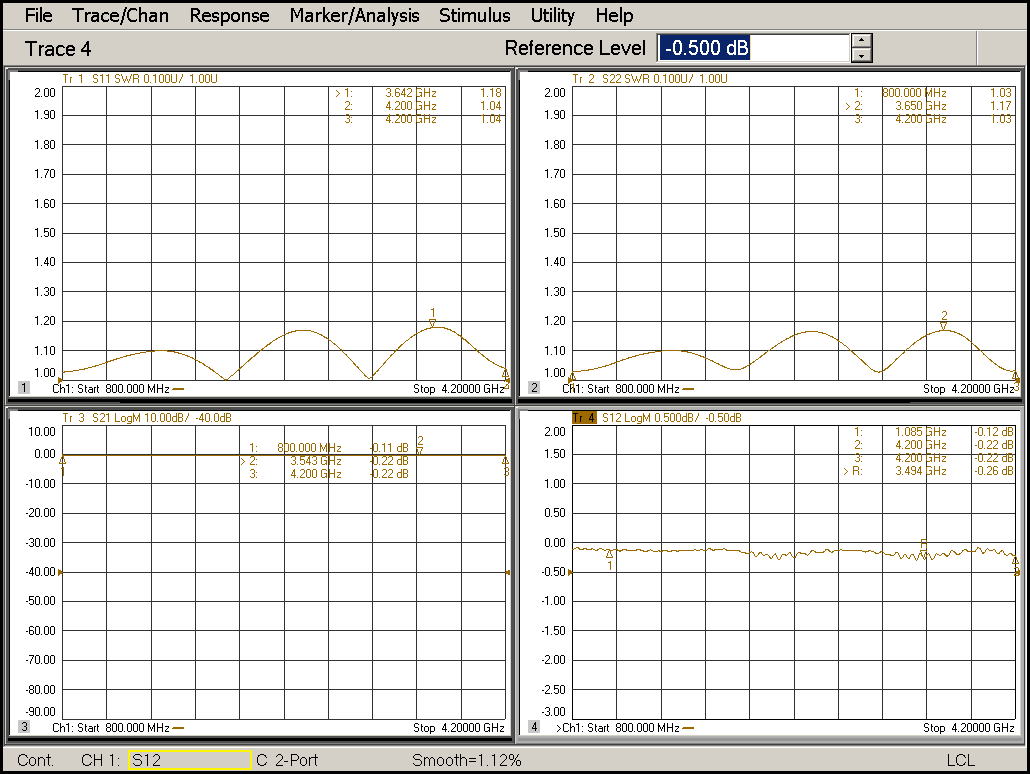Click the Reference Level input field

(x=753, y=48)
